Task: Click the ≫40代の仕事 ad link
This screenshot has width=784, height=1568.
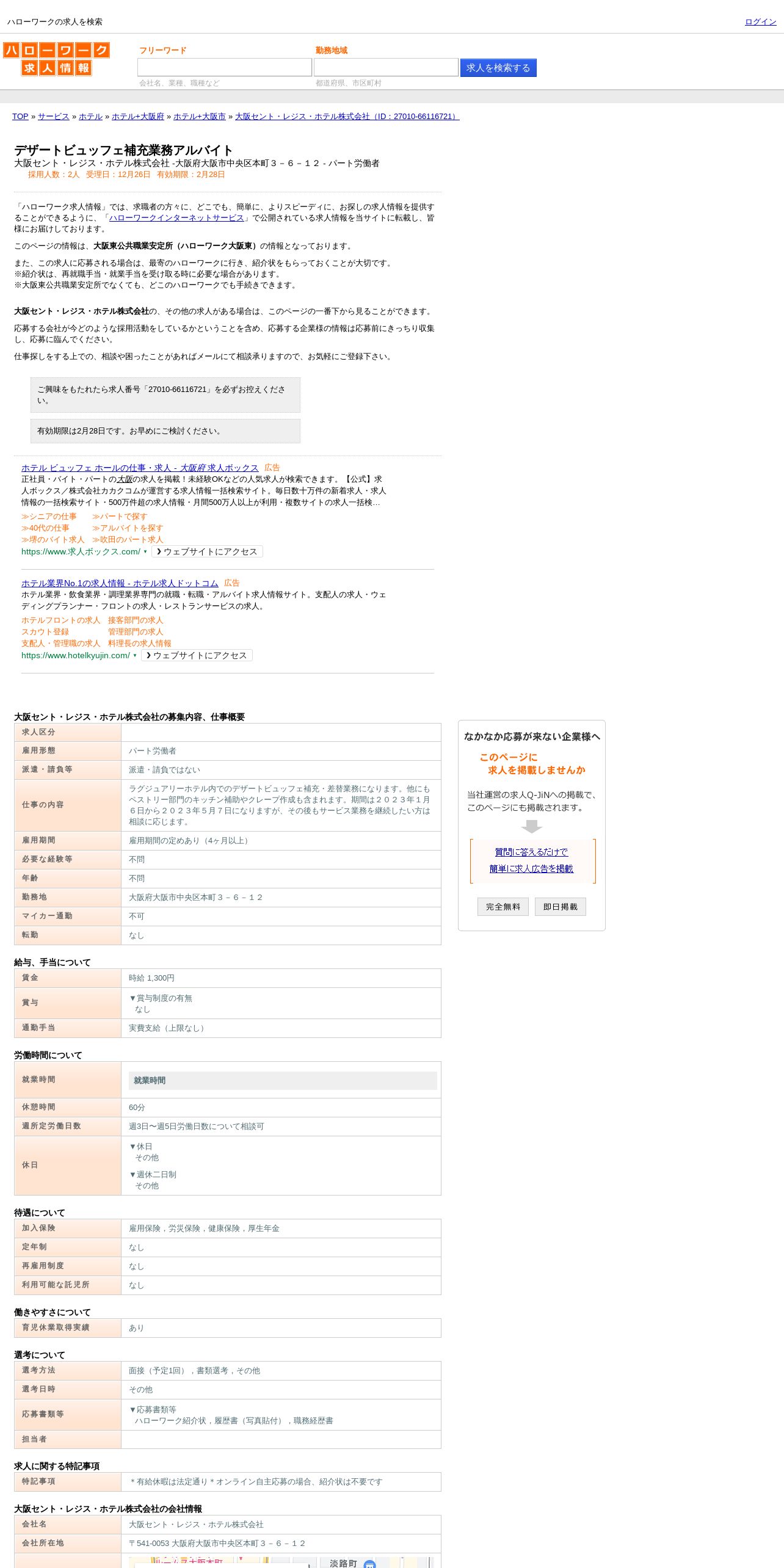Action: pyautogui.click(x=45, y=528)
